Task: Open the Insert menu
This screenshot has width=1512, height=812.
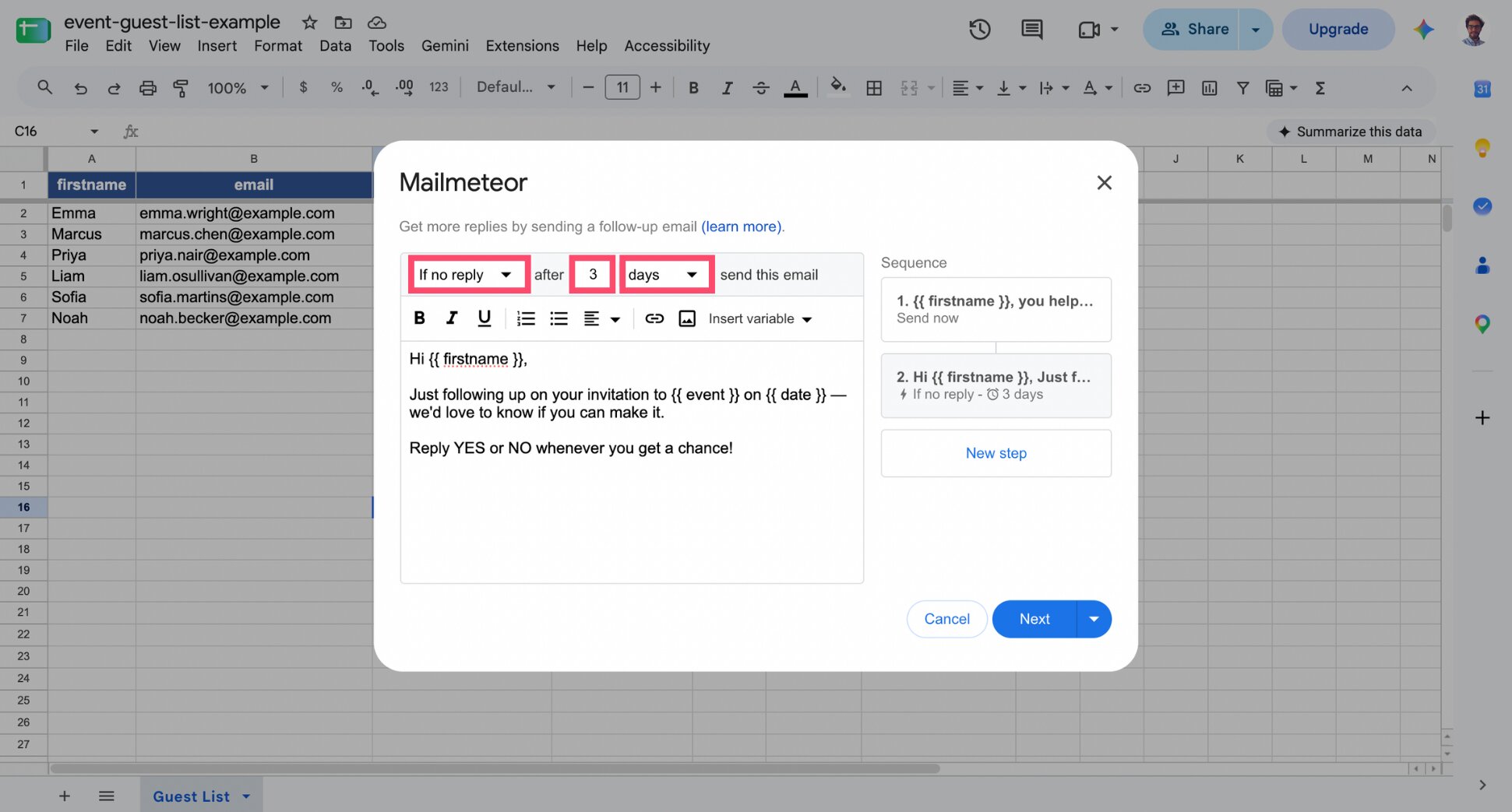Action: pos(217,46)
